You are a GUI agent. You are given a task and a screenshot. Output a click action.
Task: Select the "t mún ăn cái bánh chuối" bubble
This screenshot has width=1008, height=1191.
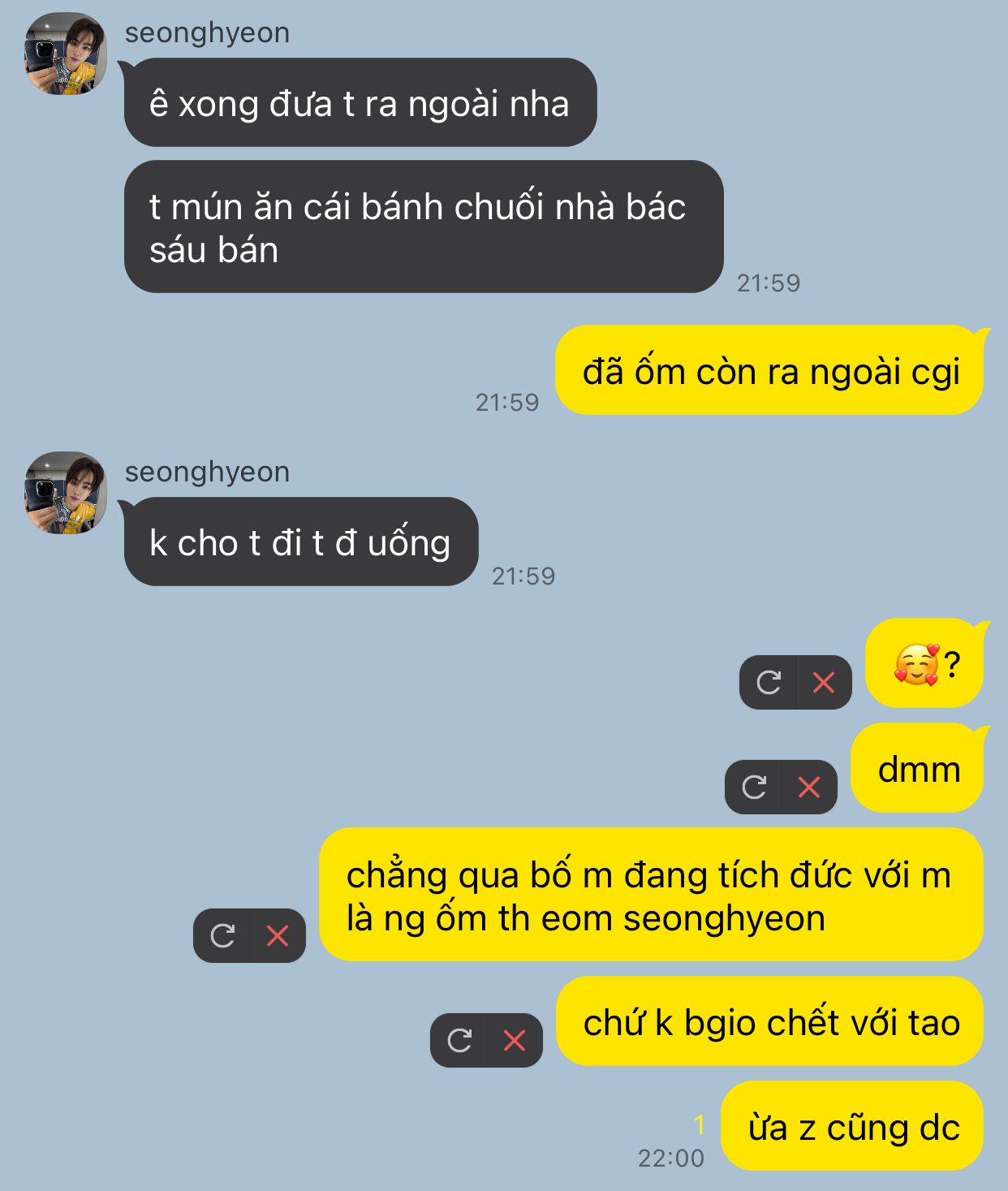click(x=424, y=227)
